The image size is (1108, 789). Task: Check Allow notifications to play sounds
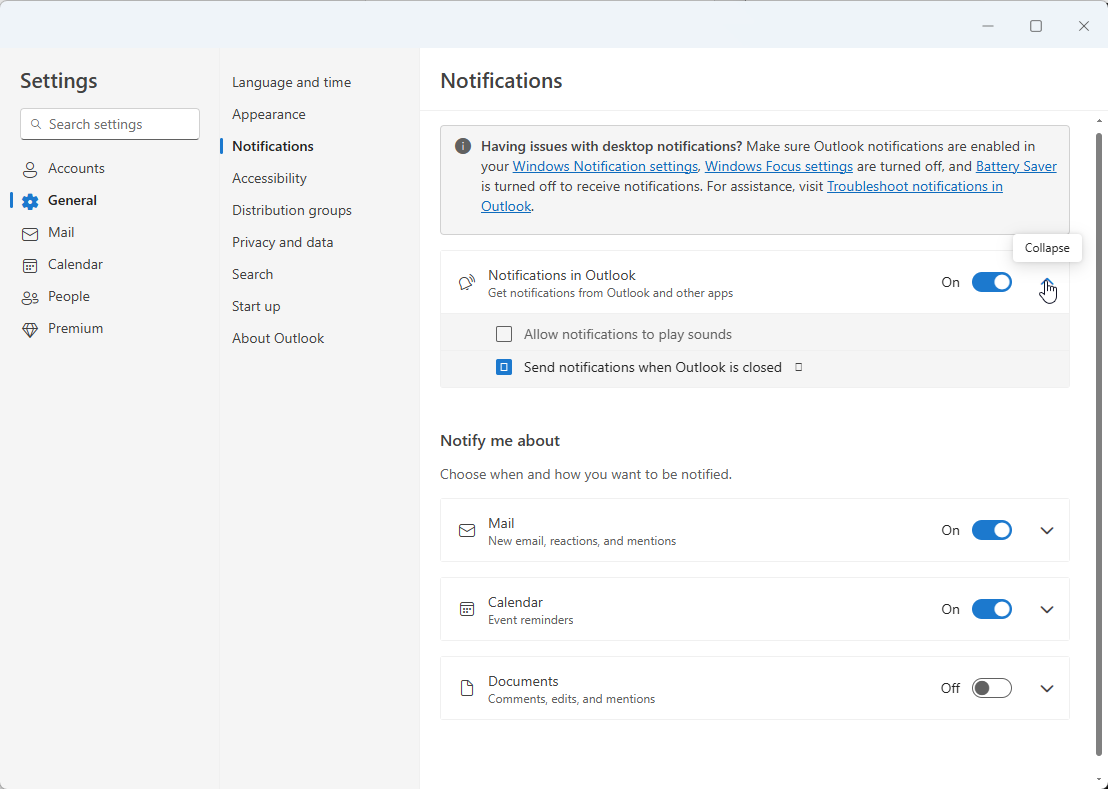point(504,334)
